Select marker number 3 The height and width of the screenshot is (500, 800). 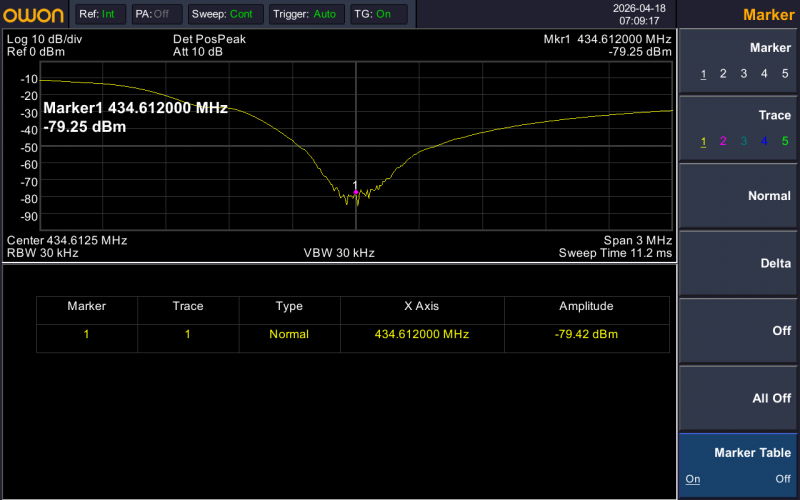744,74
